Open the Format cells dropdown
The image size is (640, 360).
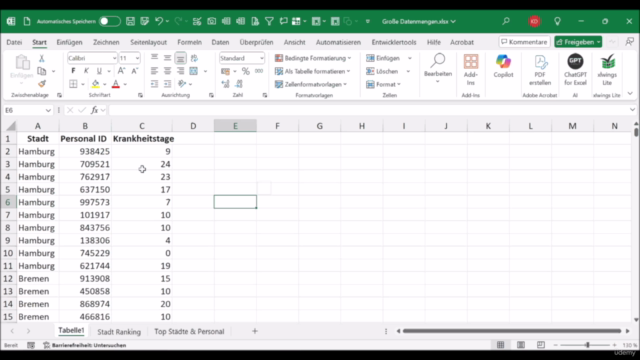tap(384, 84)
